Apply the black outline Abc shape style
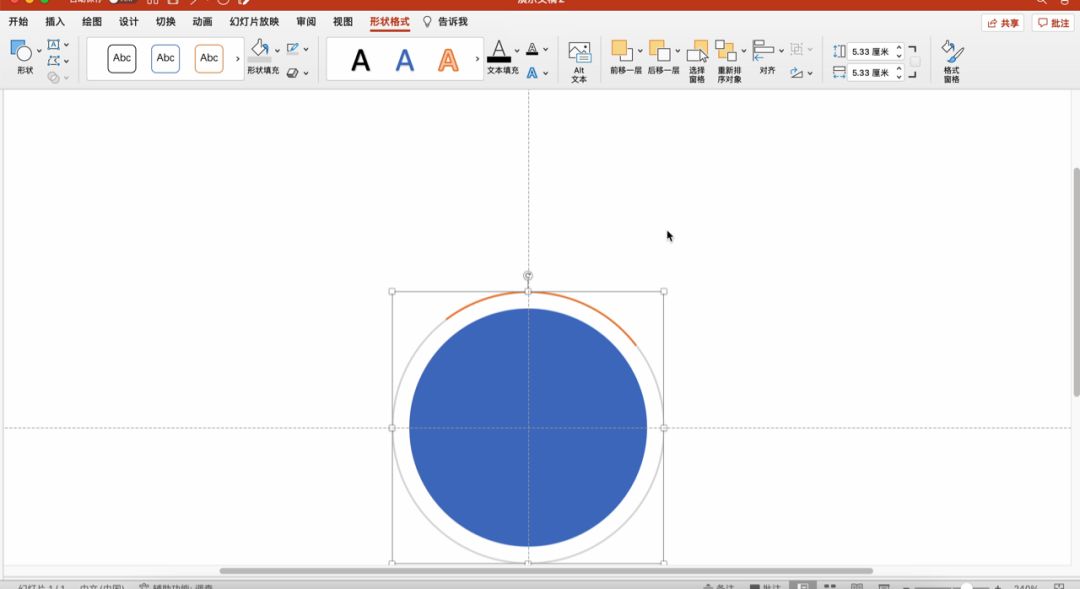This screenshot has height=589, width=1080. (x=122, y=59)
